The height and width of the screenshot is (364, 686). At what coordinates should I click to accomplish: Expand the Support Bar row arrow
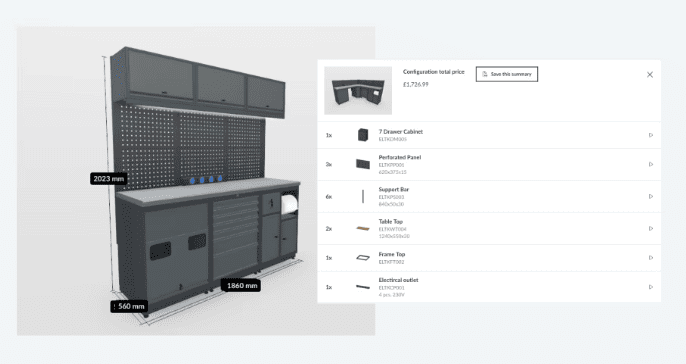tap(651, 196)
